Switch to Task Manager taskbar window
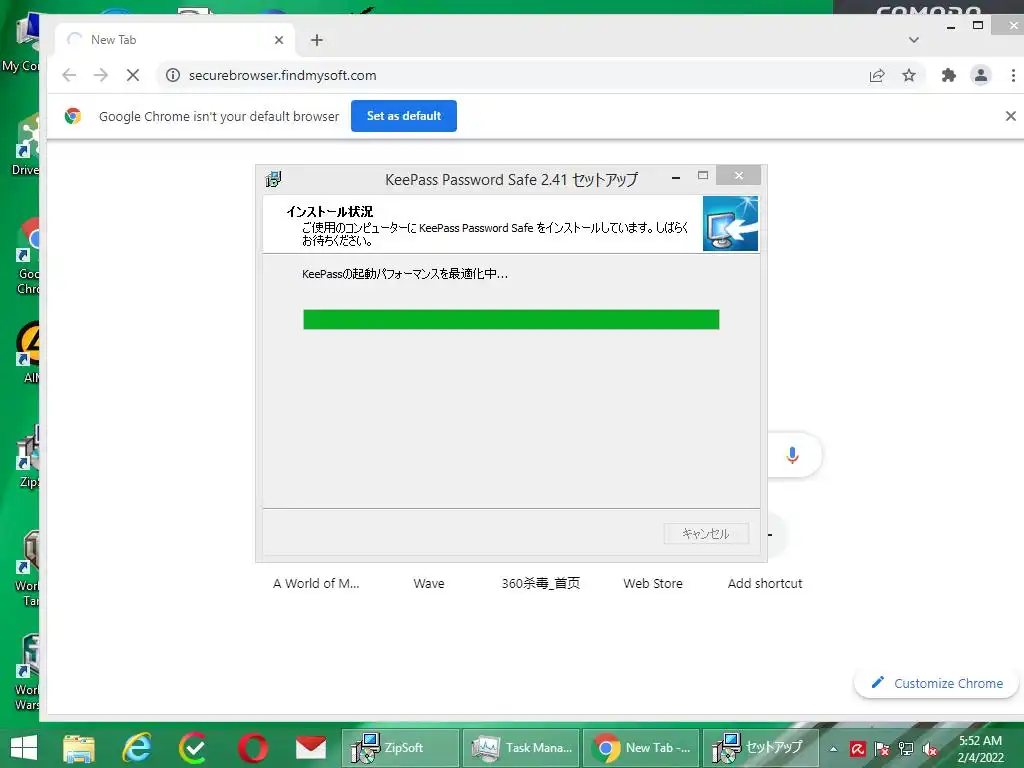Image resolution: width=1024 pixels, height=768 pixels. [x=521, y=748]
